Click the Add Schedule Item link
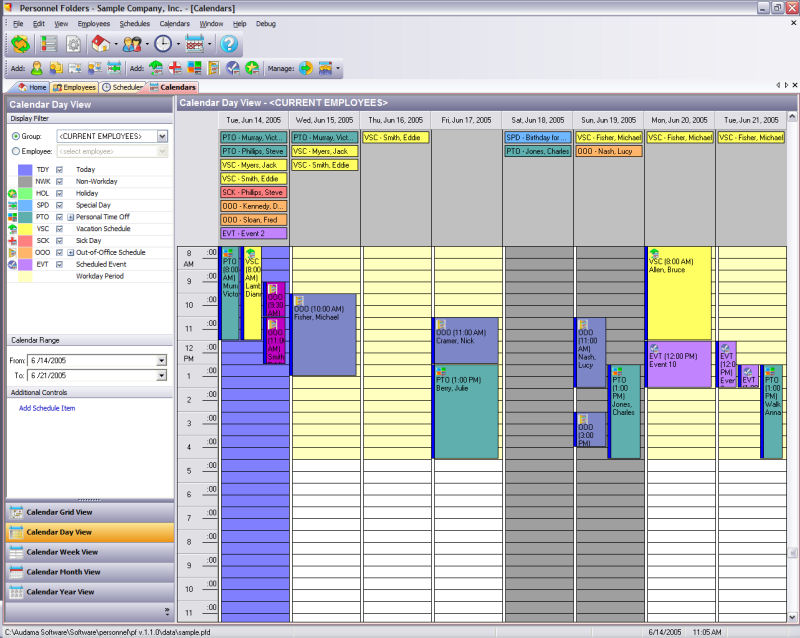The width and height of the screenshot is (800, 638). (x=47, y=408)
